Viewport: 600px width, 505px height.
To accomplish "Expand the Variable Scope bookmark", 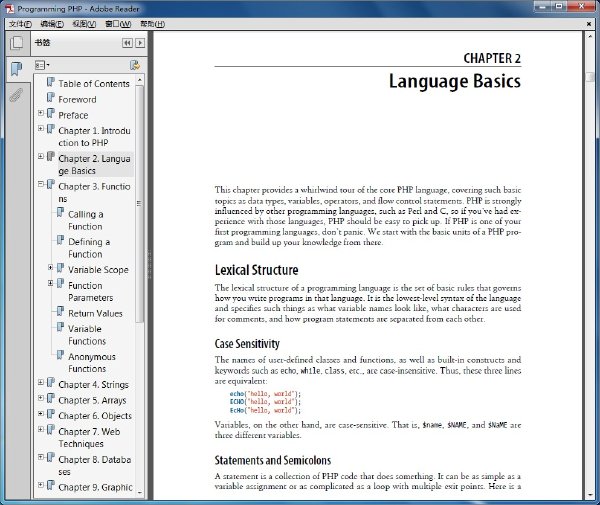I will pyautogui.click(x=50, y=267).
